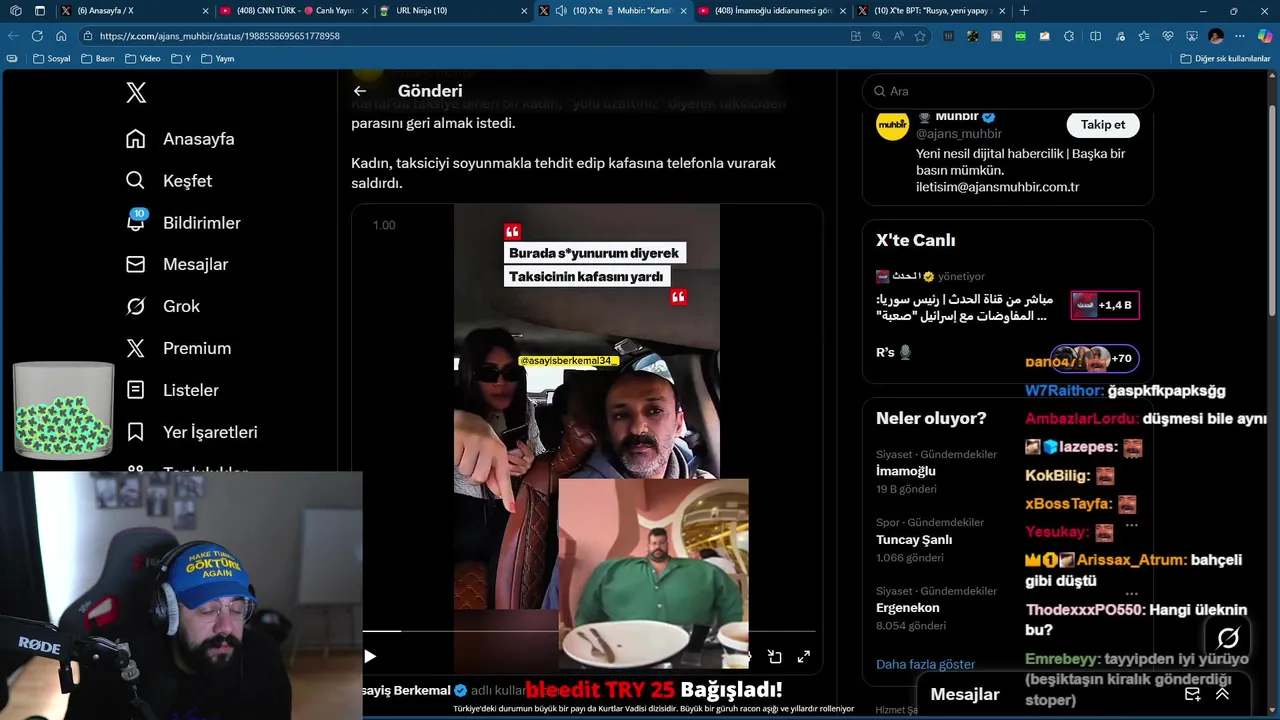Open Browser essentials heart icon
1280x720 pixels.
coord(1167,36)
